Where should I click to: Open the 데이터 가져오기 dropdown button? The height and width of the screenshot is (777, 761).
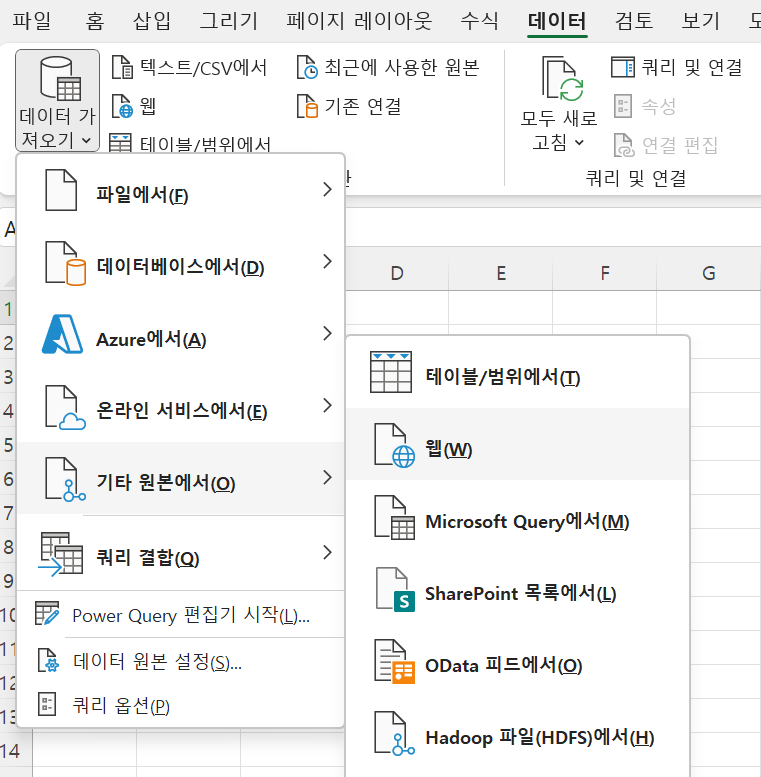click(57, 101)
